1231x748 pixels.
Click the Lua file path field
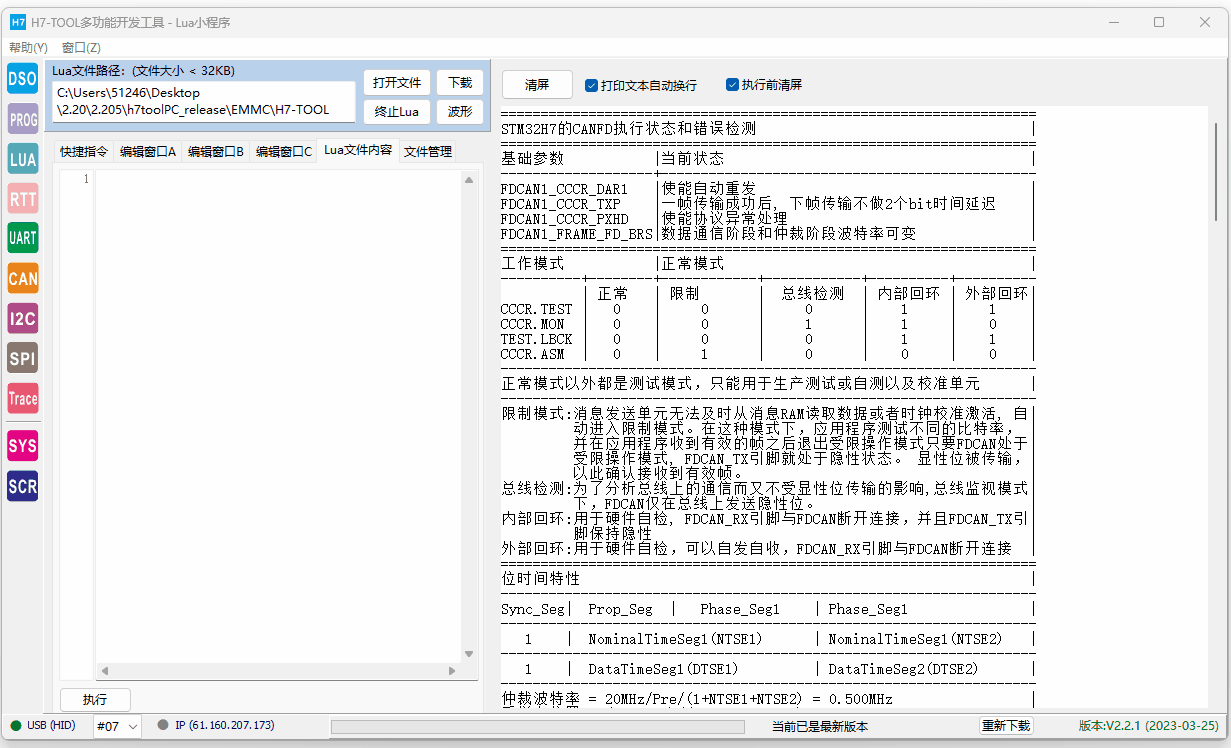click(204, 101)
